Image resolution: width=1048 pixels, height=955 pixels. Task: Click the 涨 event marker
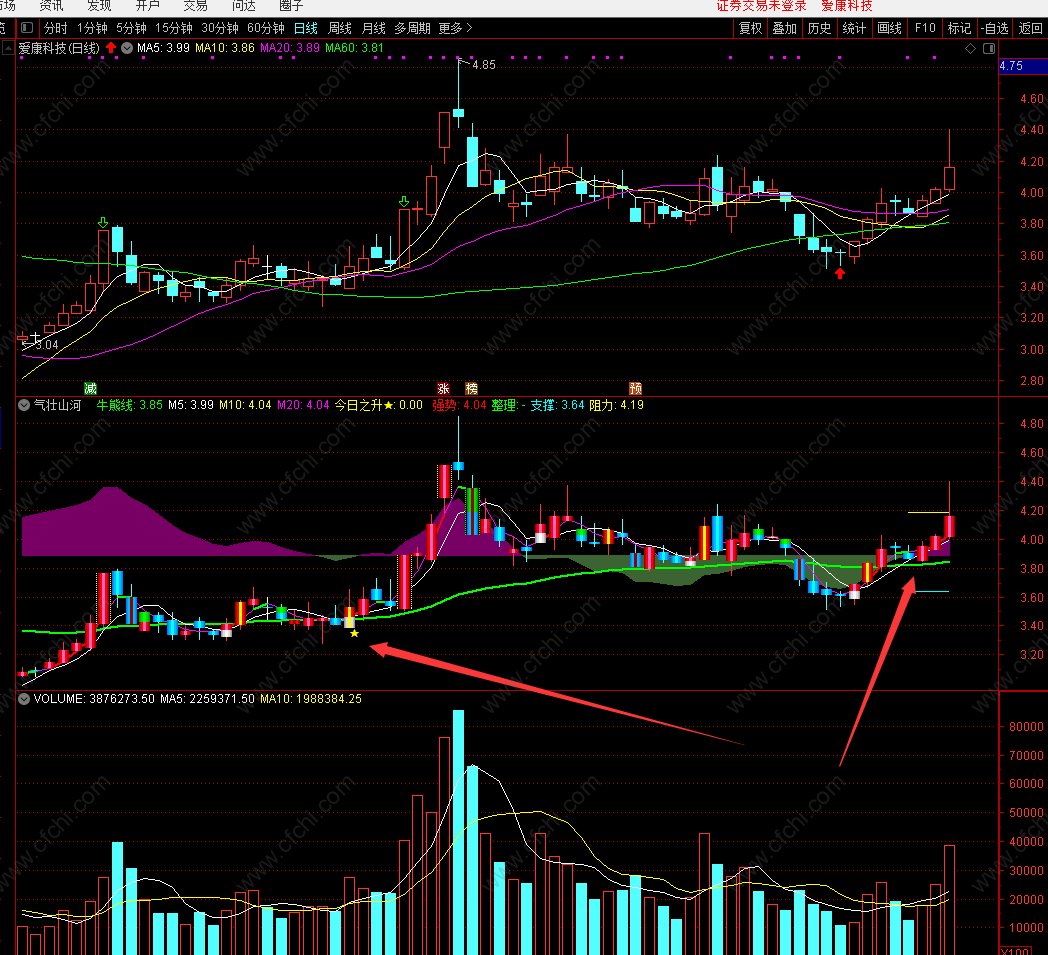tap(443, 388)
